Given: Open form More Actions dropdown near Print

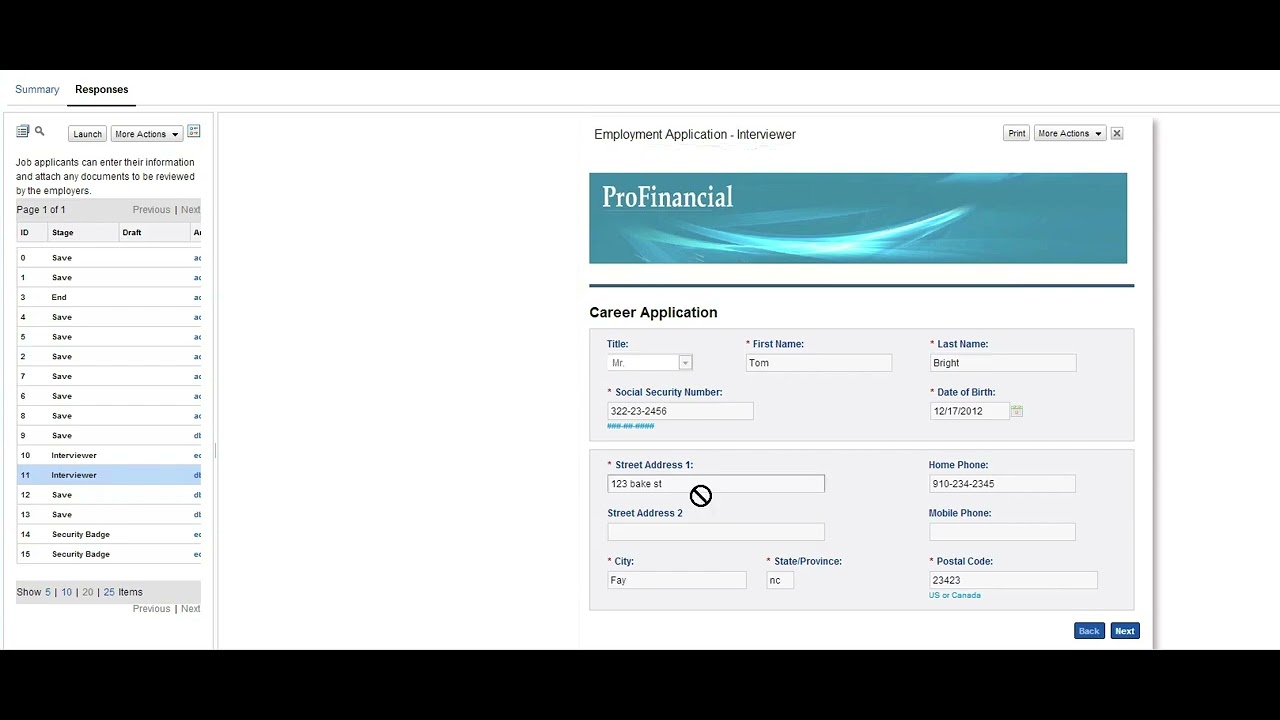Looking at the screenshot, I should click(x=1069, y=133).
